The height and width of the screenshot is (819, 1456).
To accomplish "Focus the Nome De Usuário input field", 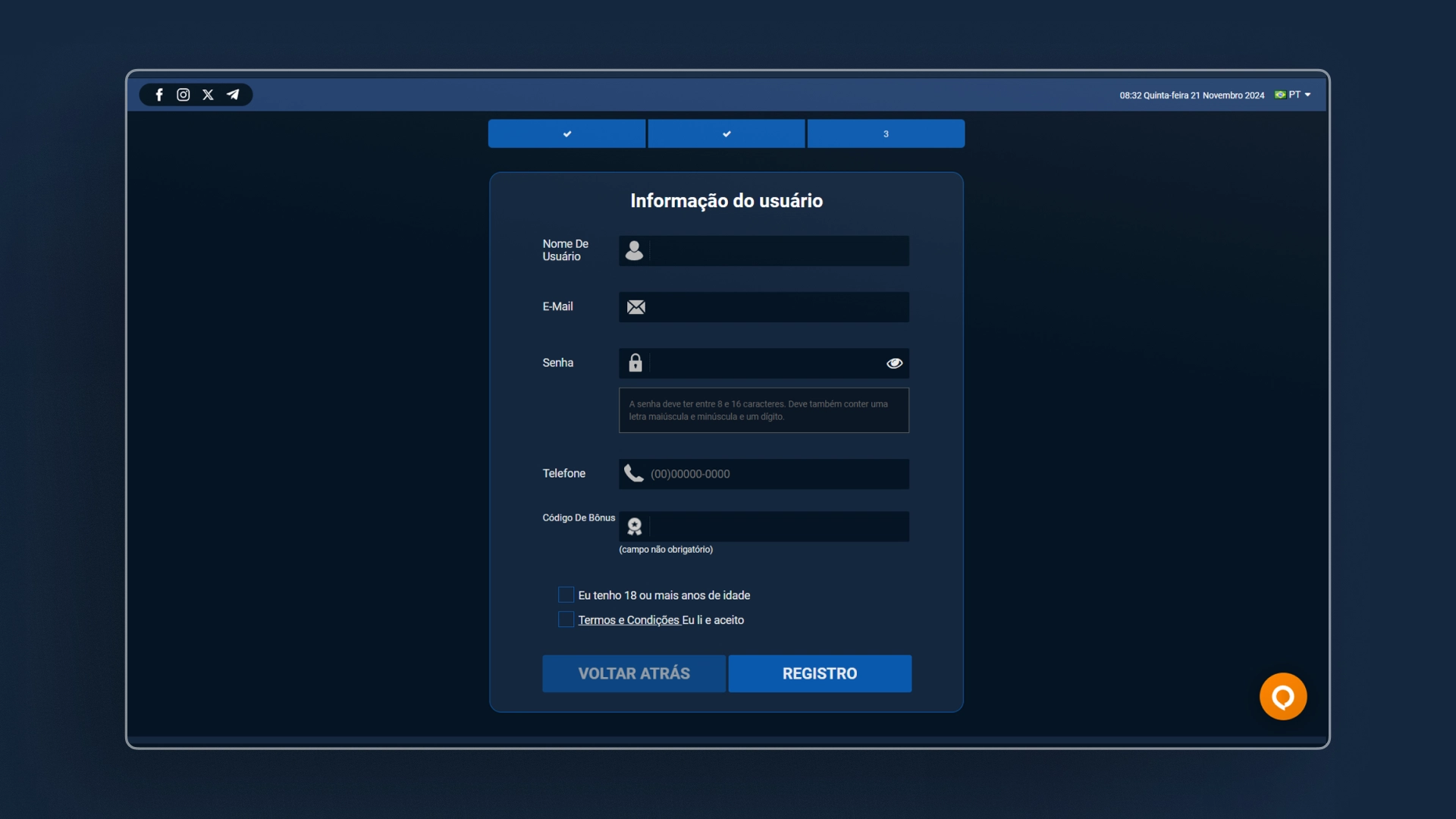I will point(764,251).
